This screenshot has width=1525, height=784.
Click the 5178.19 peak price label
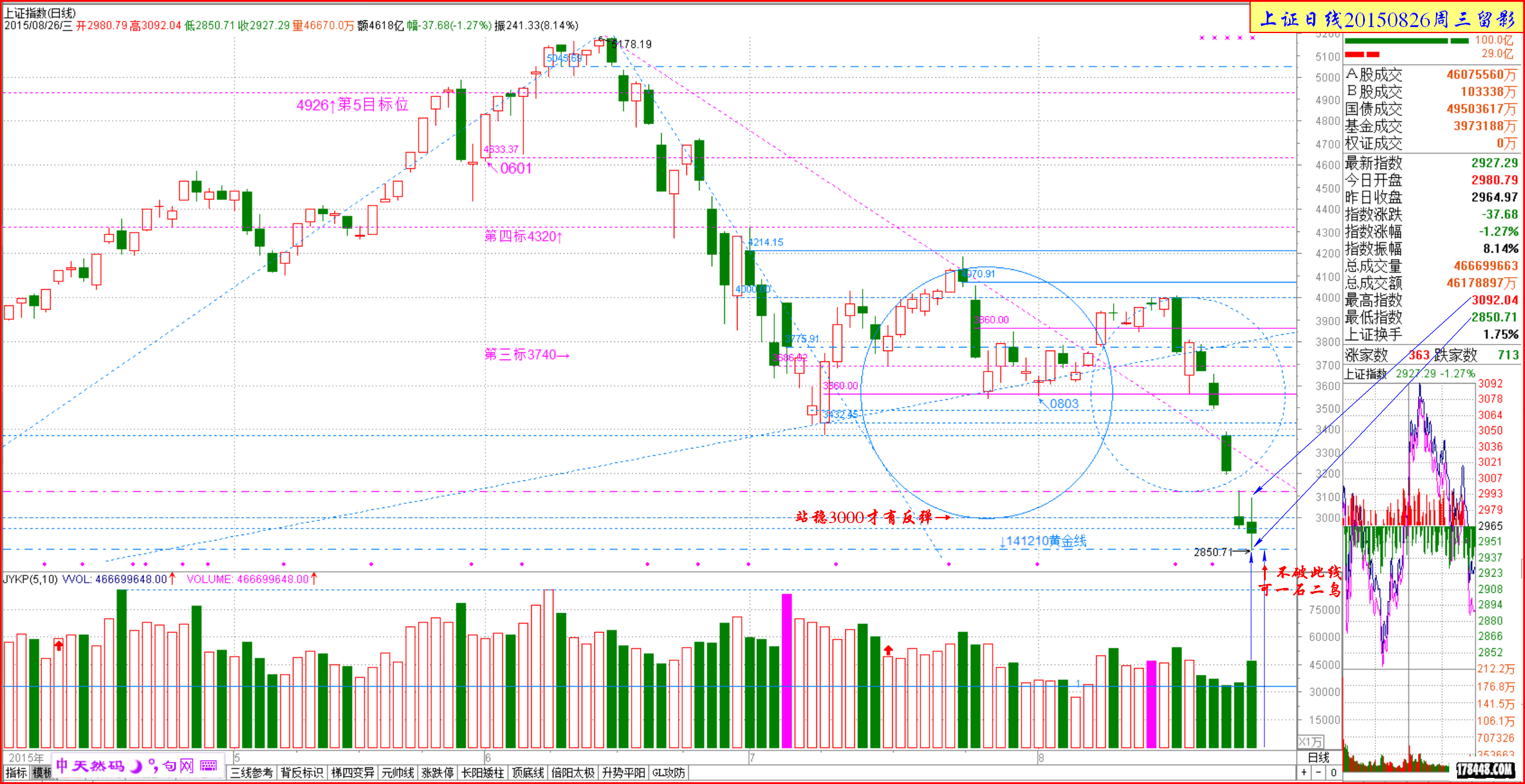pos(632,44)
